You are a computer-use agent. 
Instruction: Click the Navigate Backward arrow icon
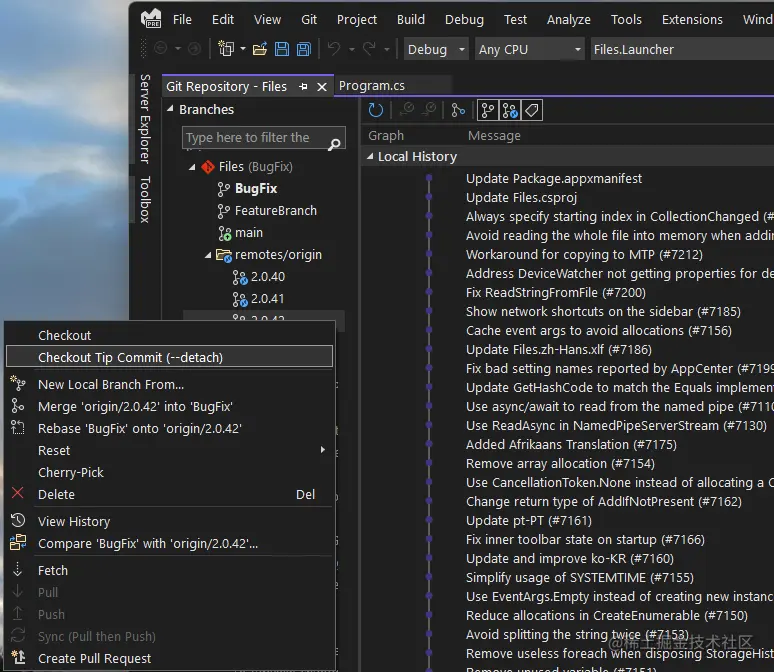pyautogui.click(x=160, y=48)
